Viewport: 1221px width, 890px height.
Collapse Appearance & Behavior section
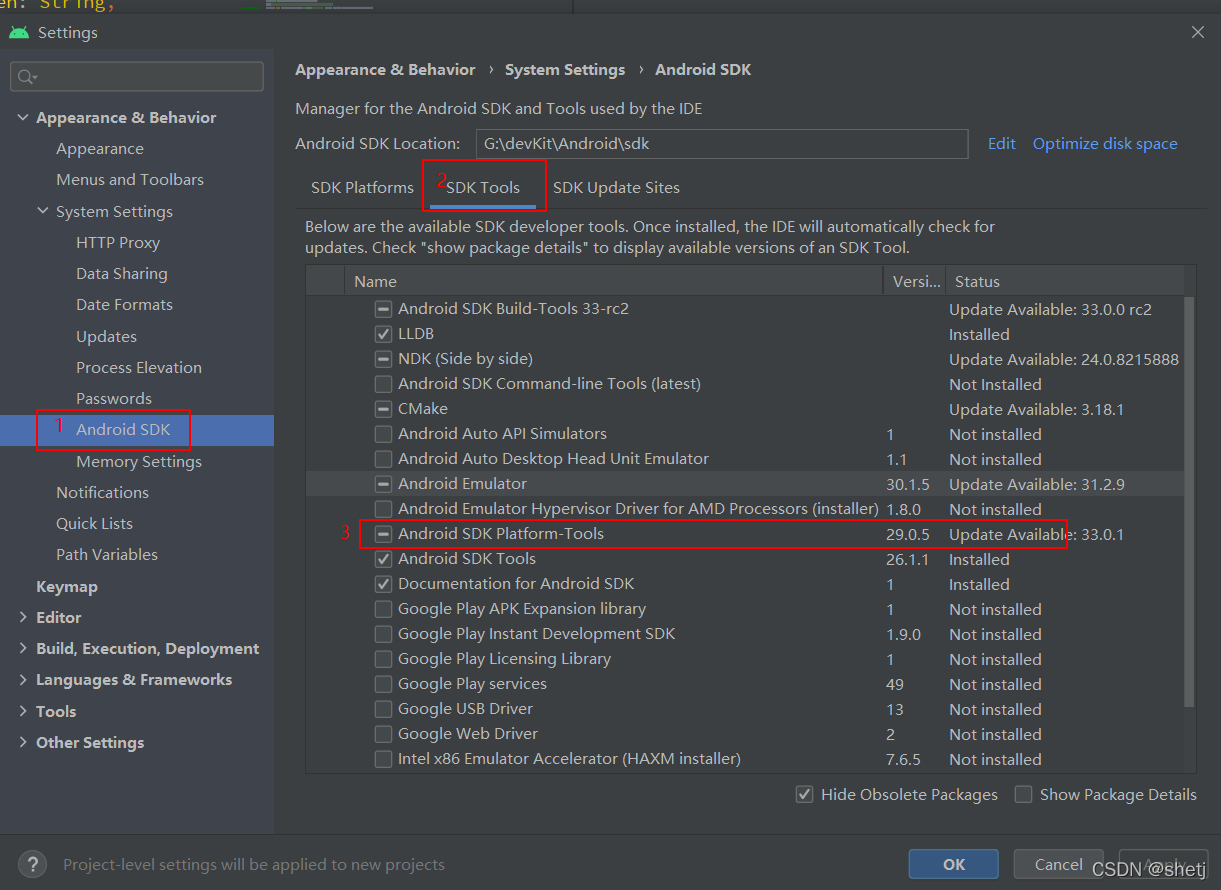pos(23,118)
